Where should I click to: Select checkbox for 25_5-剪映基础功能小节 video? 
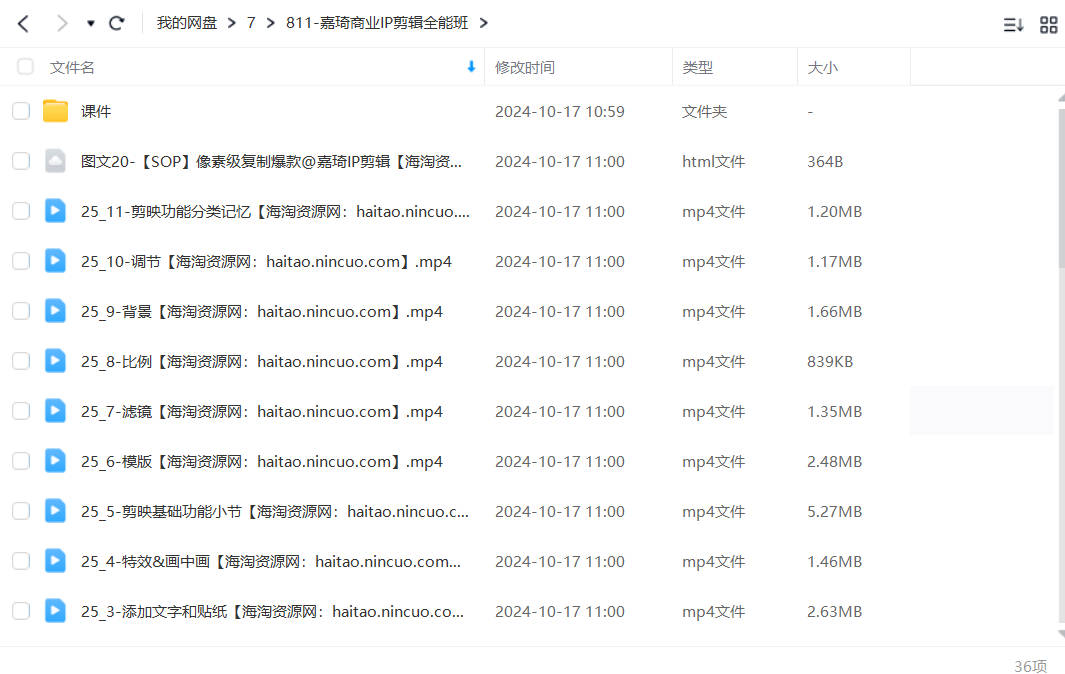[21, 511]
